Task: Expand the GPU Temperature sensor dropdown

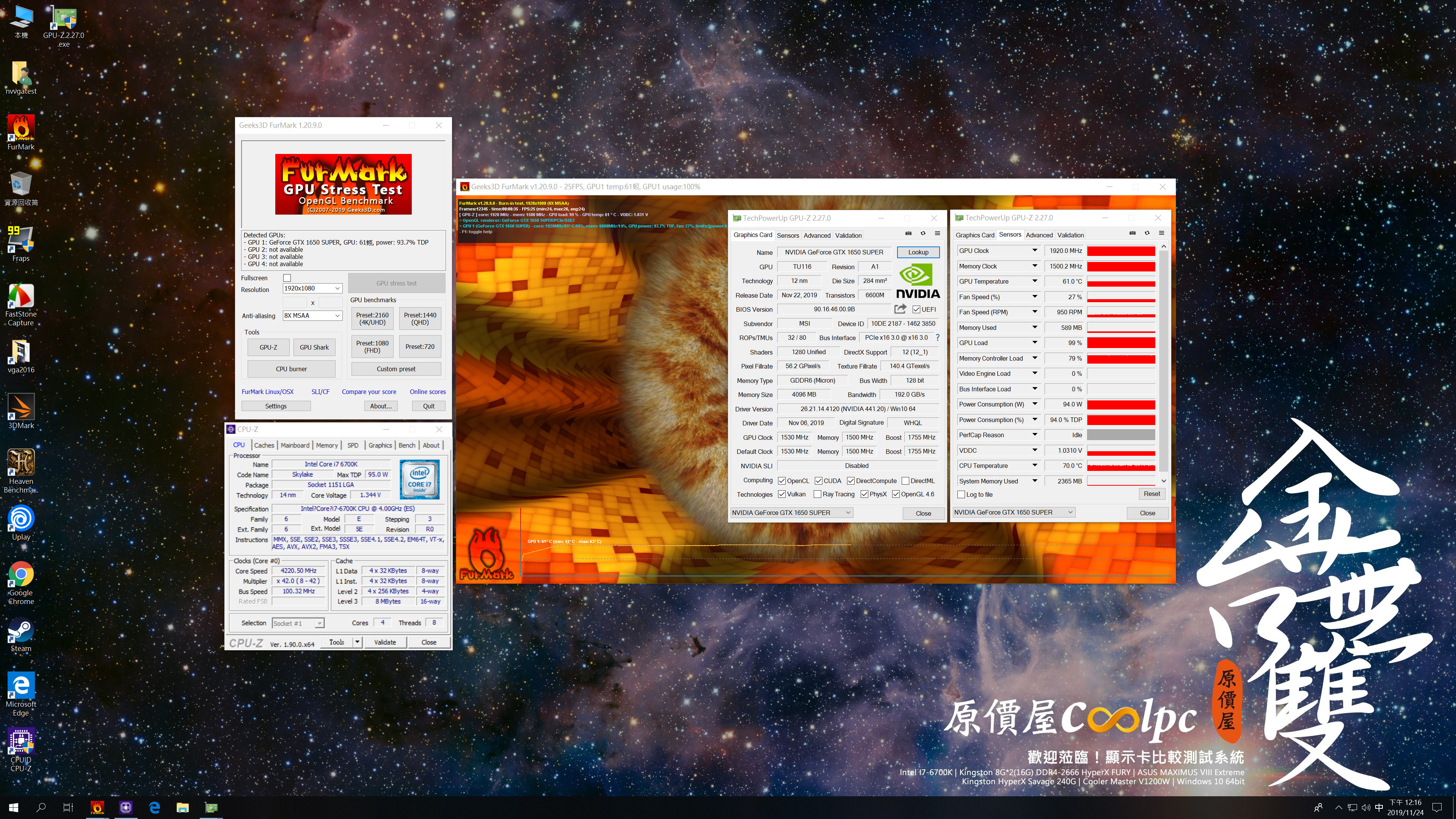Action: point(1035,281)
